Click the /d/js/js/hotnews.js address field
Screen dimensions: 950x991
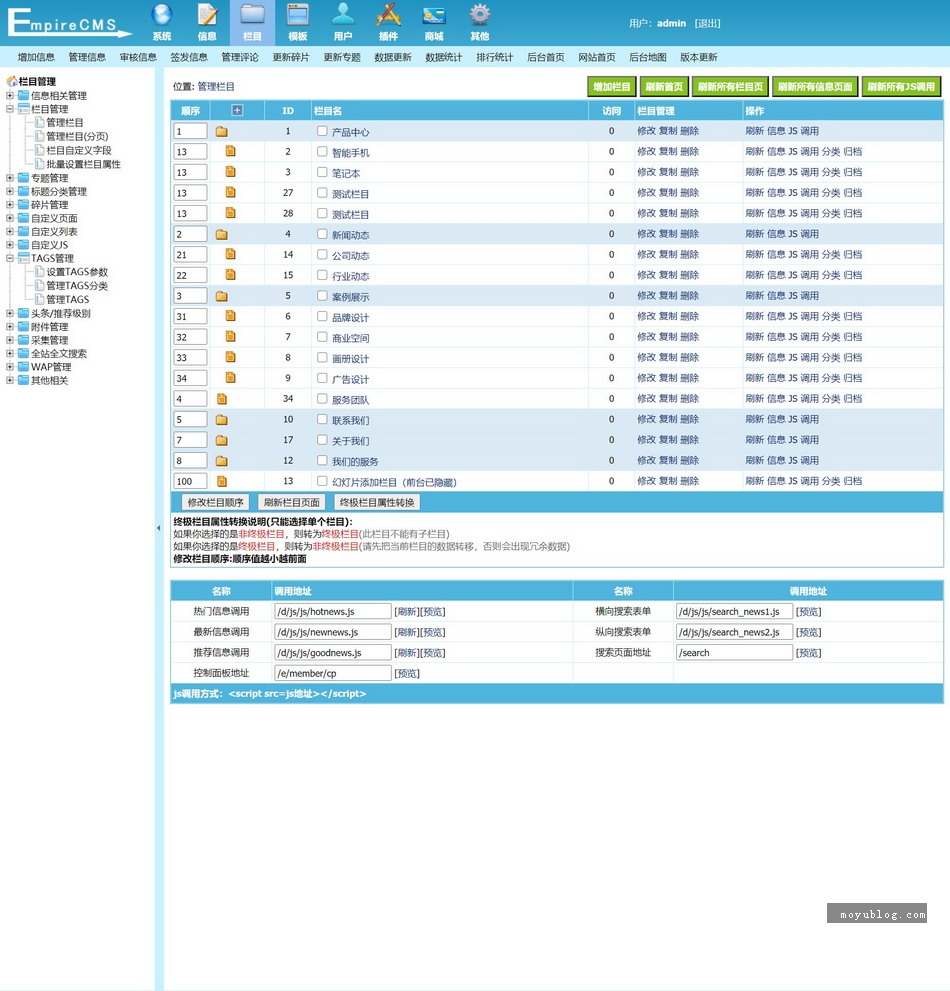point(332,611)
